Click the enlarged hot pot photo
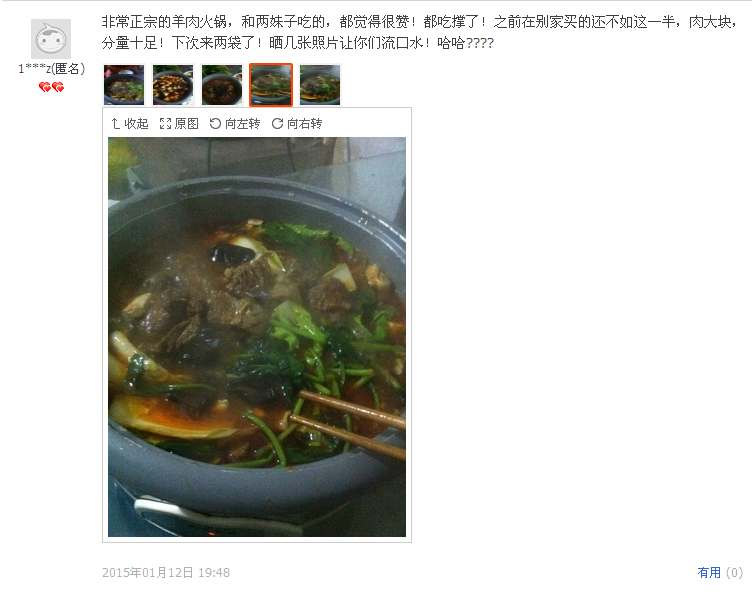This screenshot has height=601, width=756. point(257,337)
